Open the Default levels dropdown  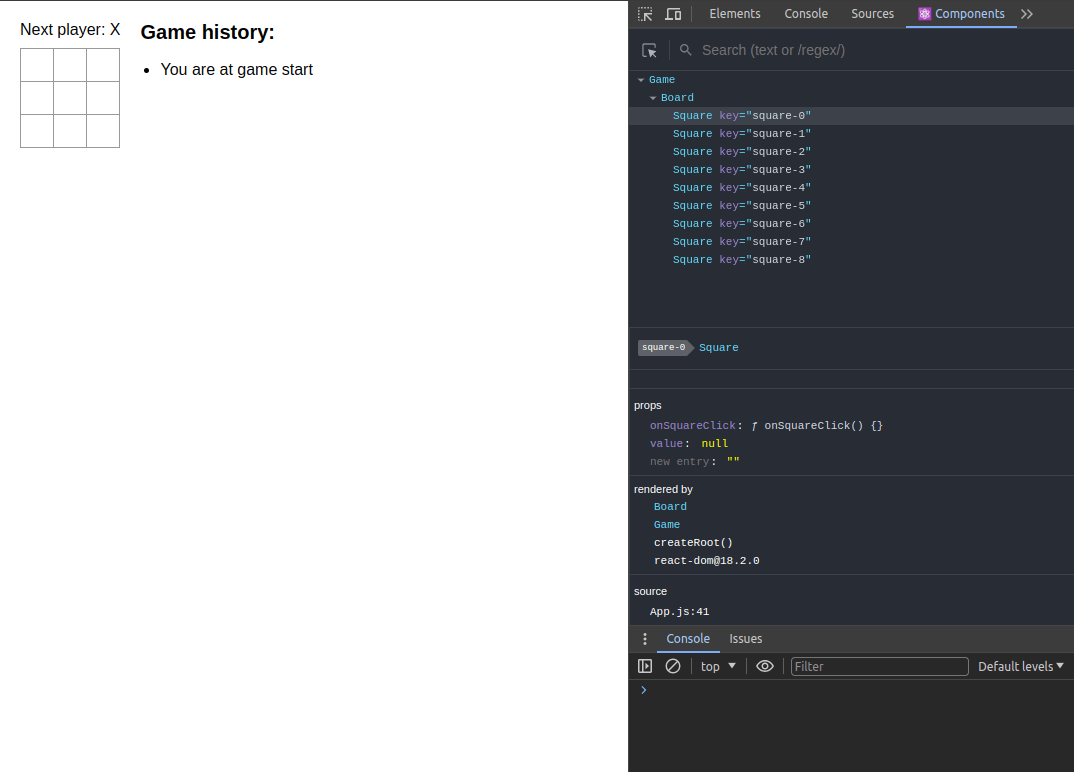click(1021, 666)
